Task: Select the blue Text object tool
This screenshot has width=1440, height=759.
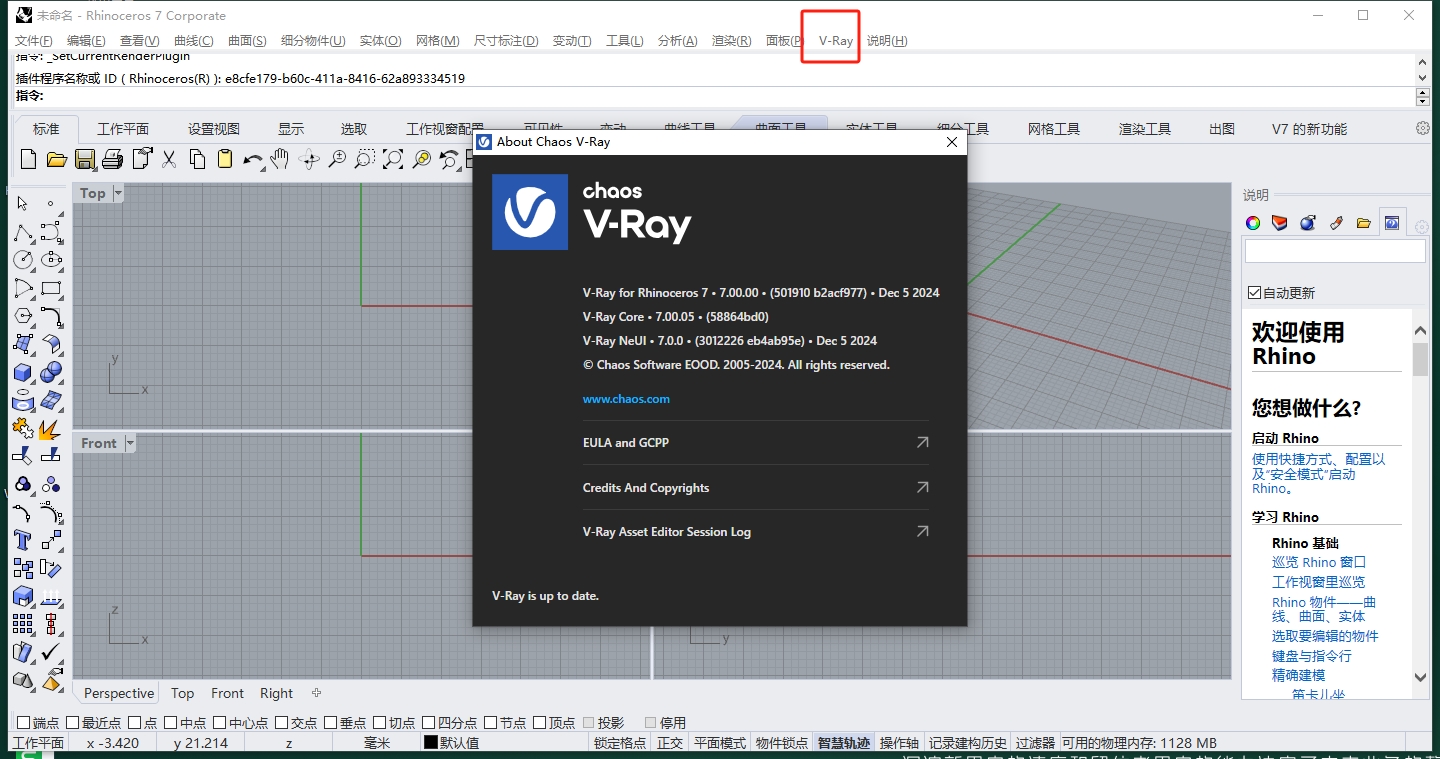Action: click(23, 540)
